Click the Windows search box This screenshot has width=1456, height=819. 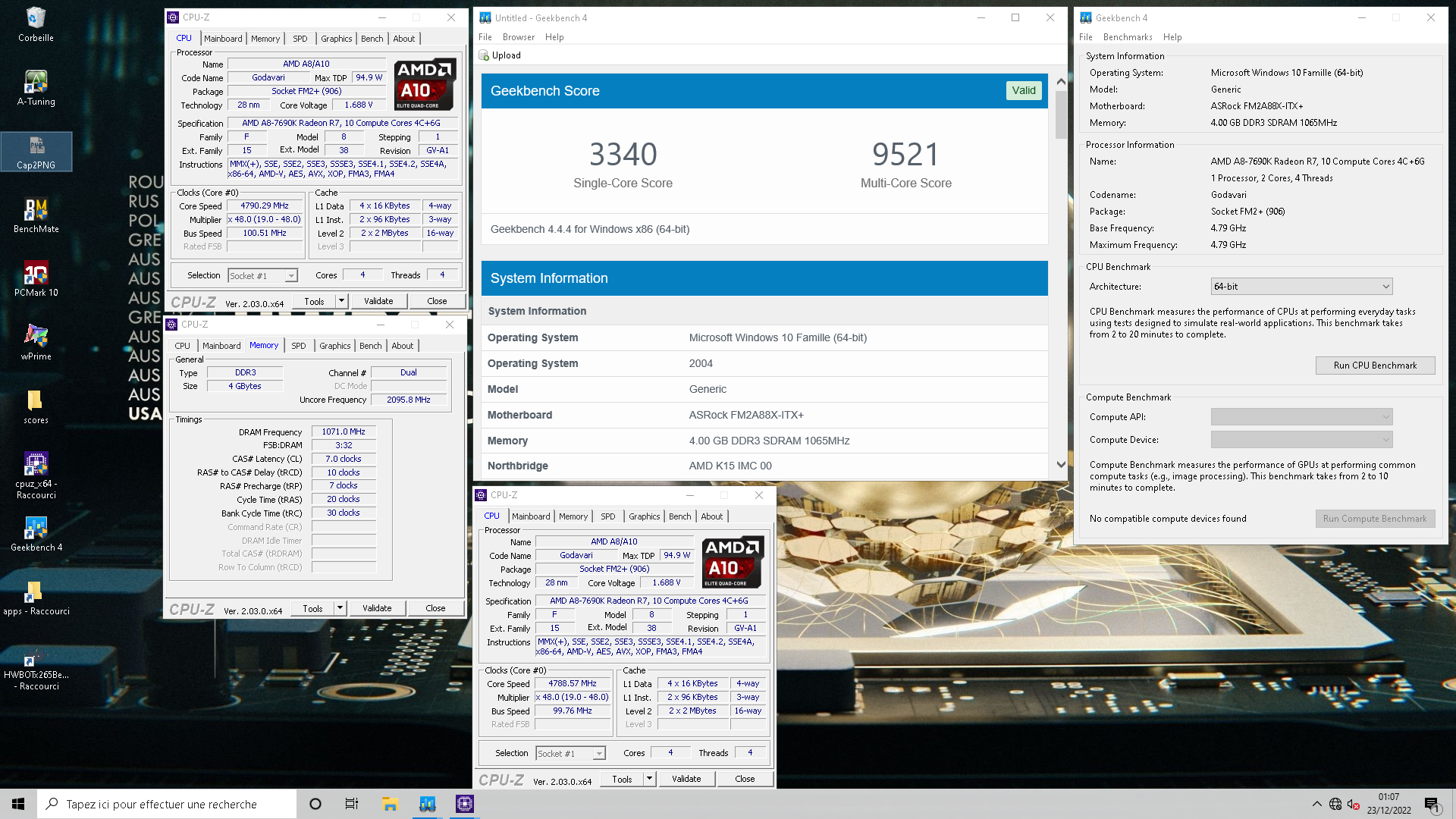[167, 804]
